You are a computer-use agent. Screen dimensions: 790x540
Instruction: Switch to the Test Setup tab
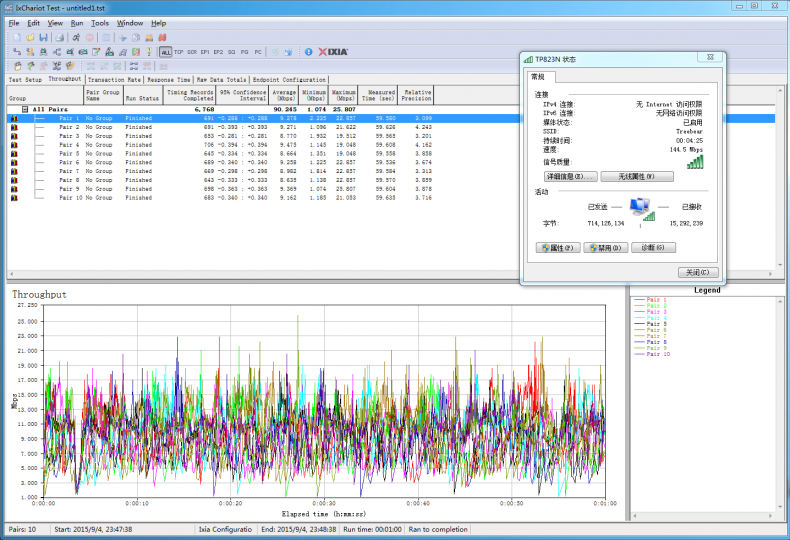[x=25, y=80]
